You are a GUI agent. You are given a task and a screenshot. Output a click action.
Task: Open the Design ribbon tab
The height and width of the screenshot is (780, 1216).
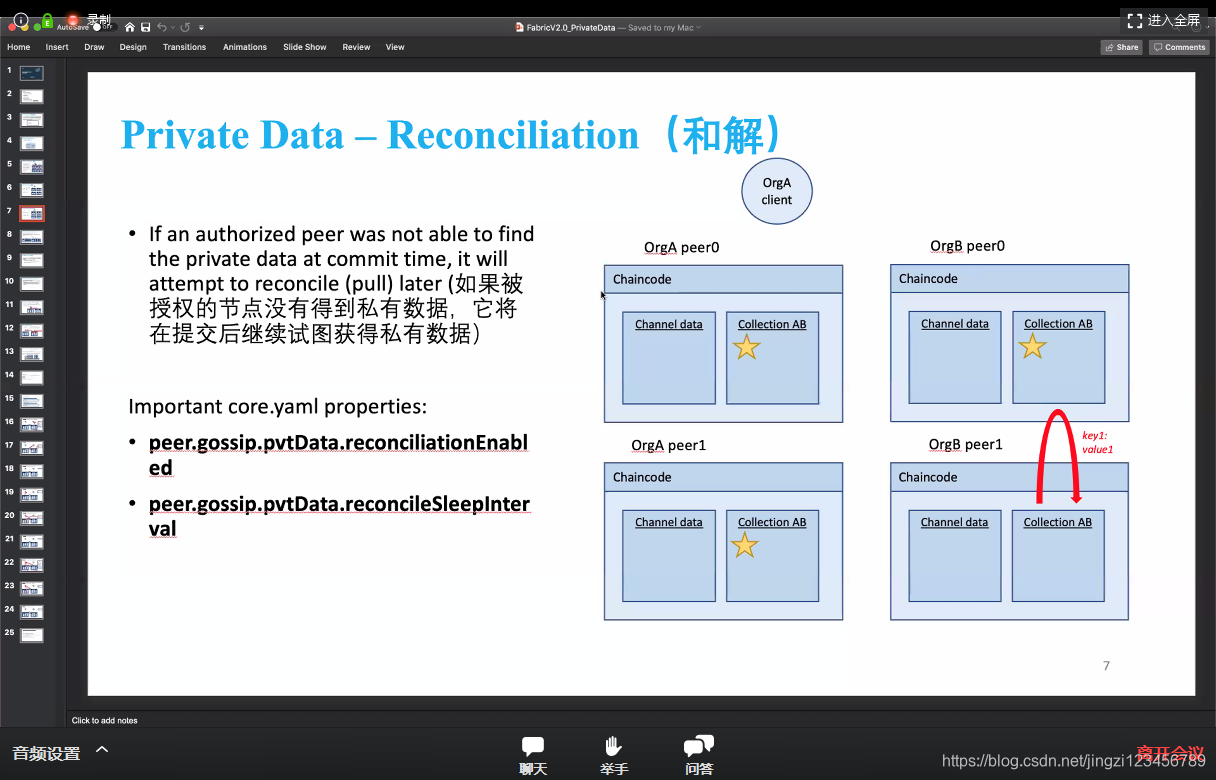click(x=133, y=47)
